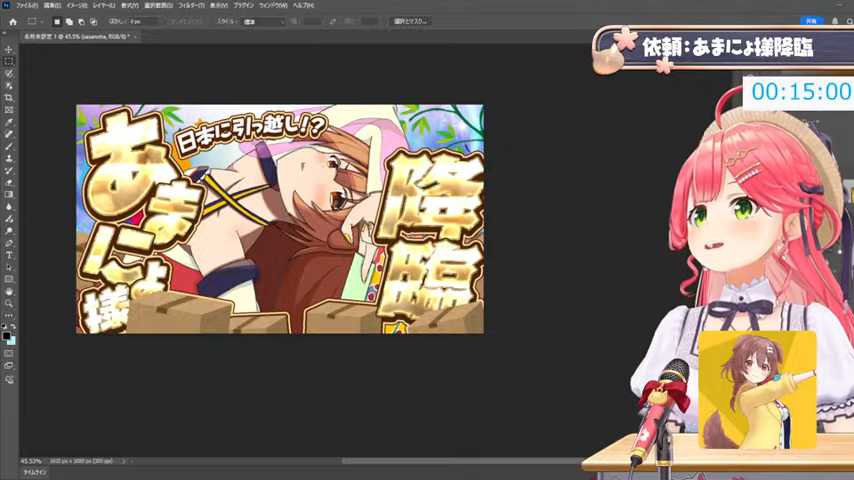Screen dimensions: 854x480
Task: Select the Lasso tool
Action: click(9, 74)
